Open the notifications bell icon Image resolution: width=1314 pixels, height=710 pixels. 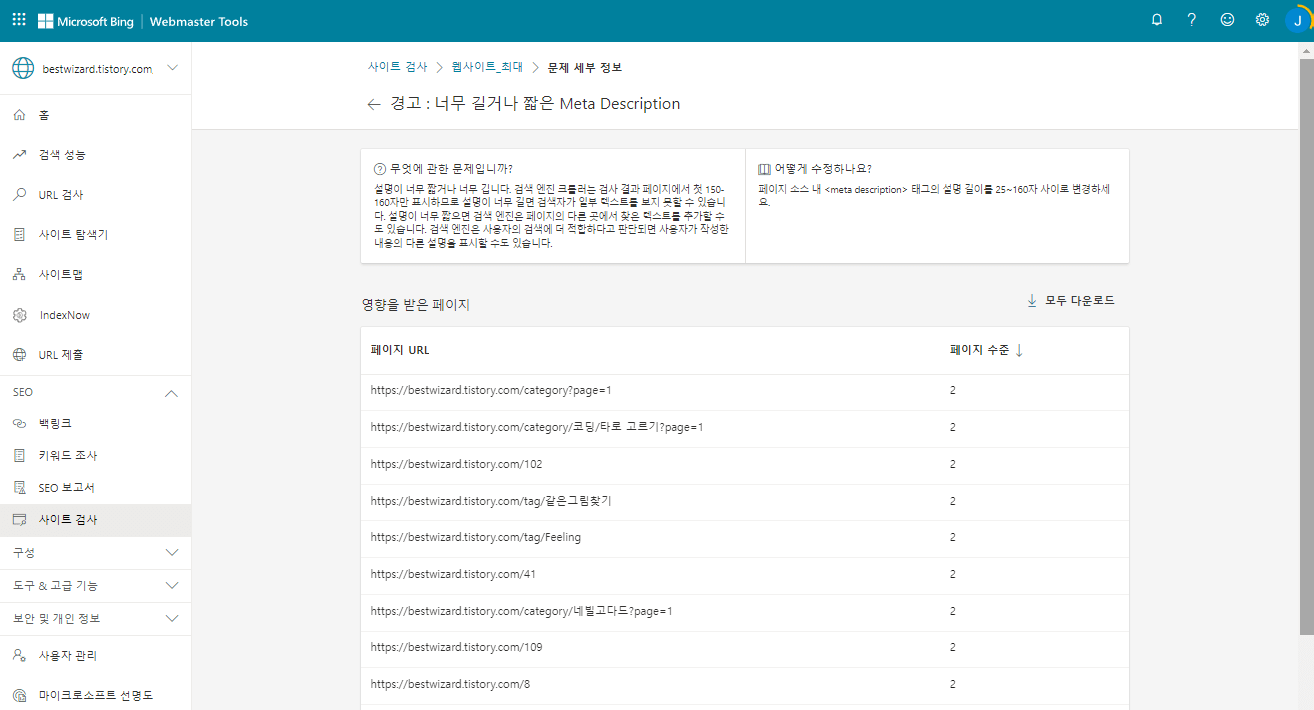coord(1157,19)
